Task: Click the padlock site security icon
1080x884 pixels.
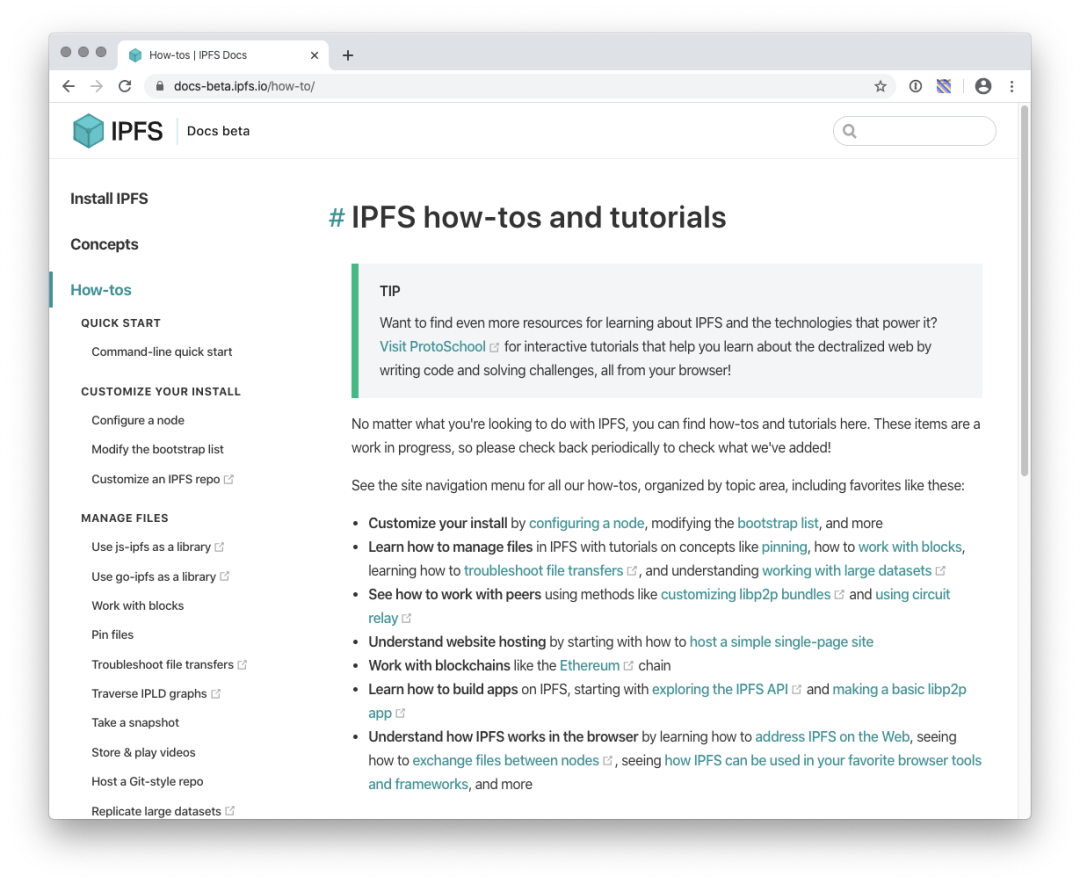Action: point(160,86)
